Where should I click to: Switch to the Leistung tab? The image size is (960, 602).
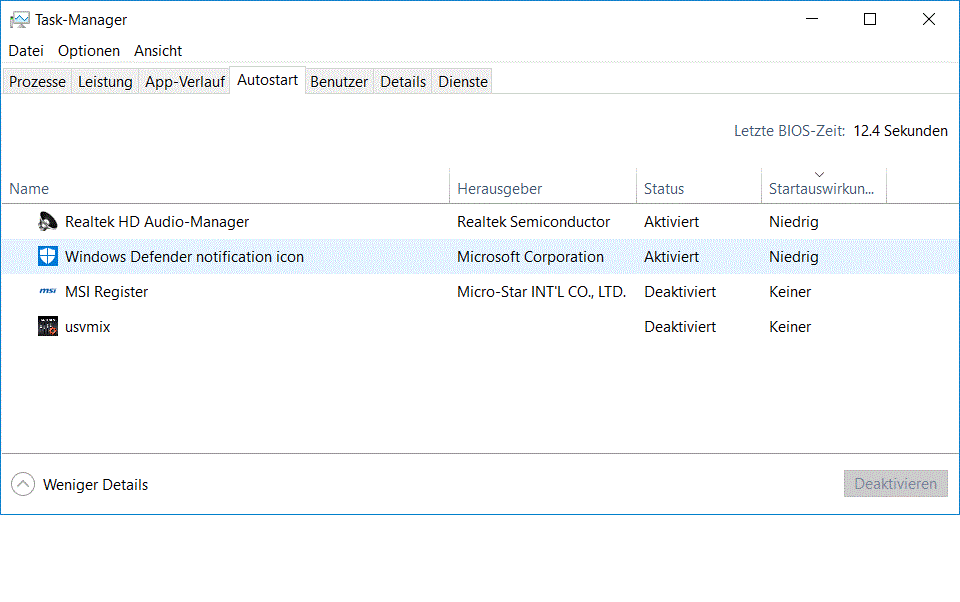click(x=105, y=82)
